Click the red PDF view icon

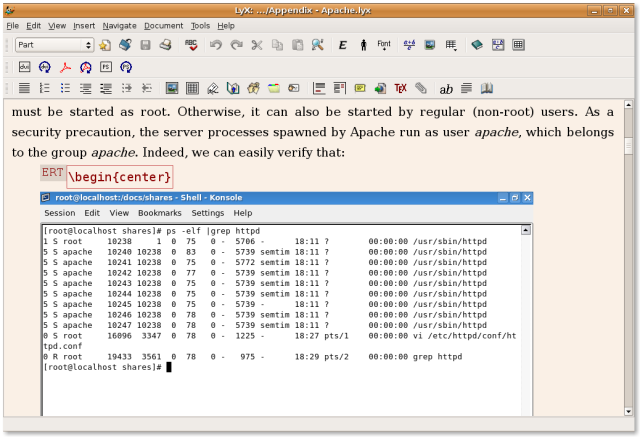(65, 67)
